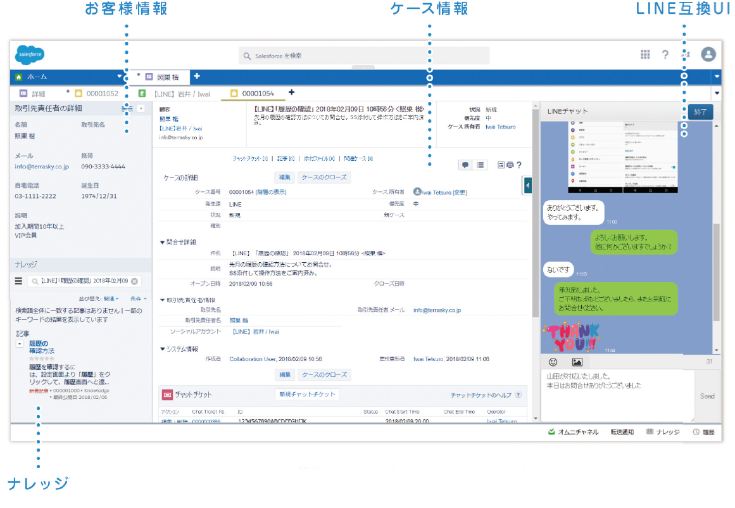Screen dimensions: 735x508
Task: Add a new primary workspace tab
Action: pos(197,76)
